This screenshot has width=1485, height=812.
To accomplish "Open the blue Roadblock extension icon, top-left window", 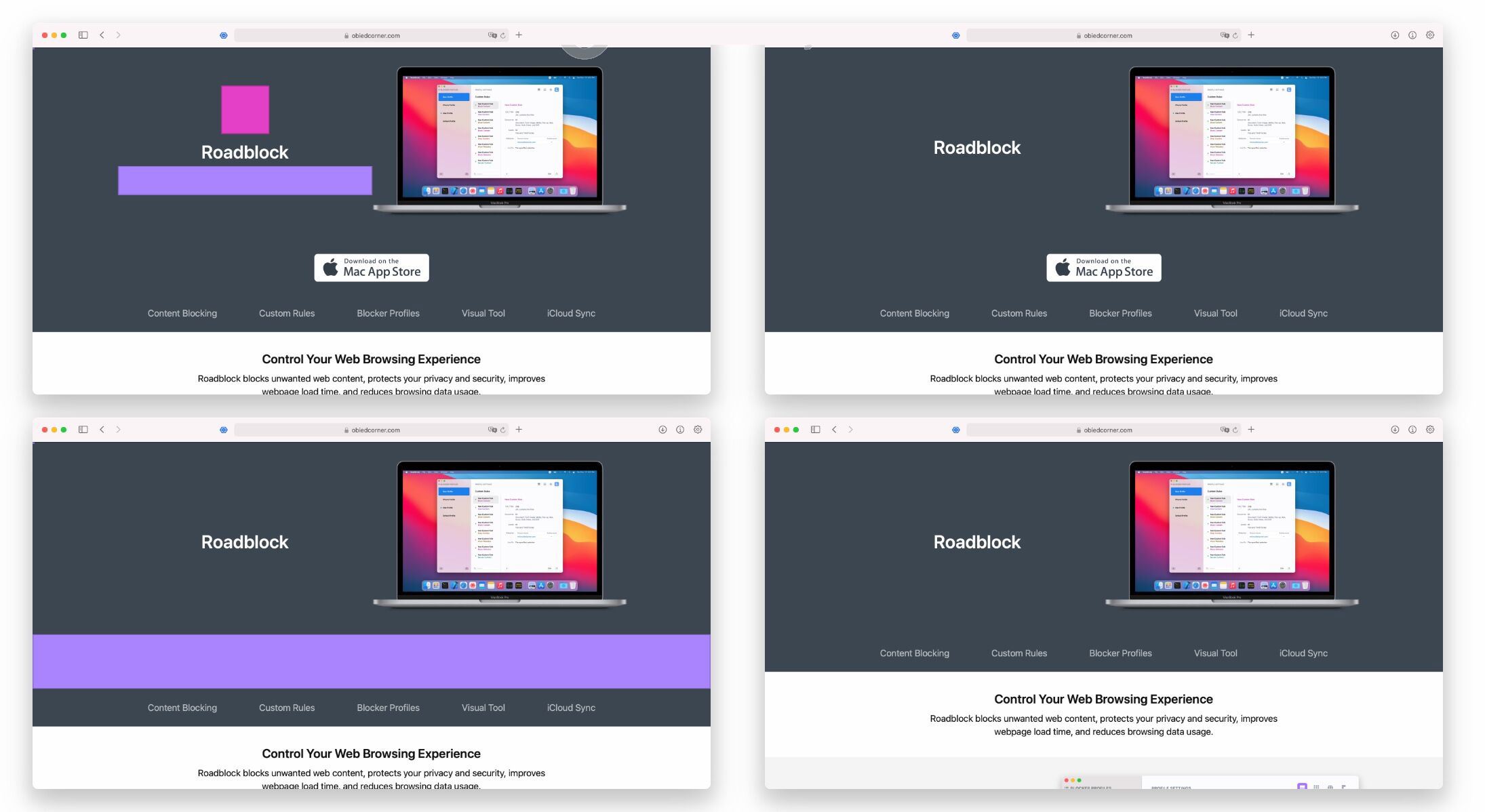I will click(224, 35).
